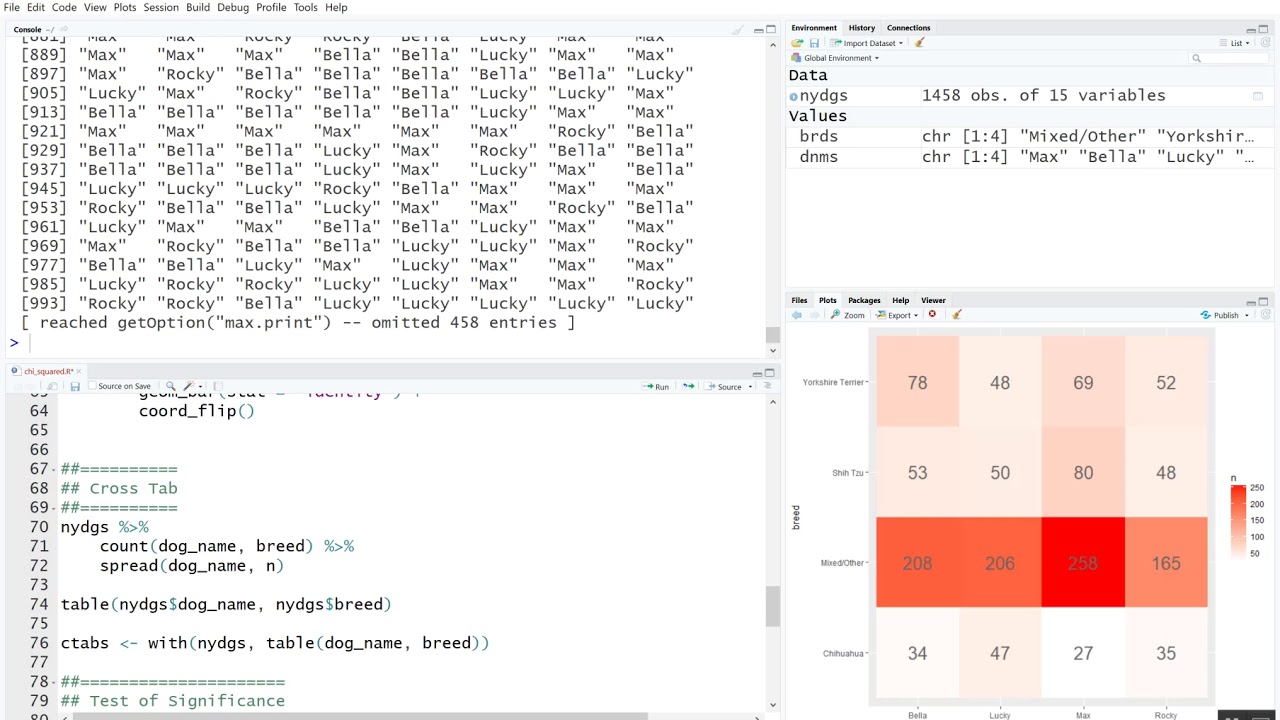This screenshot has width=1280, height=720.
Task: Open the Export dropdown in Plots
Action: [x=897, y=315]
